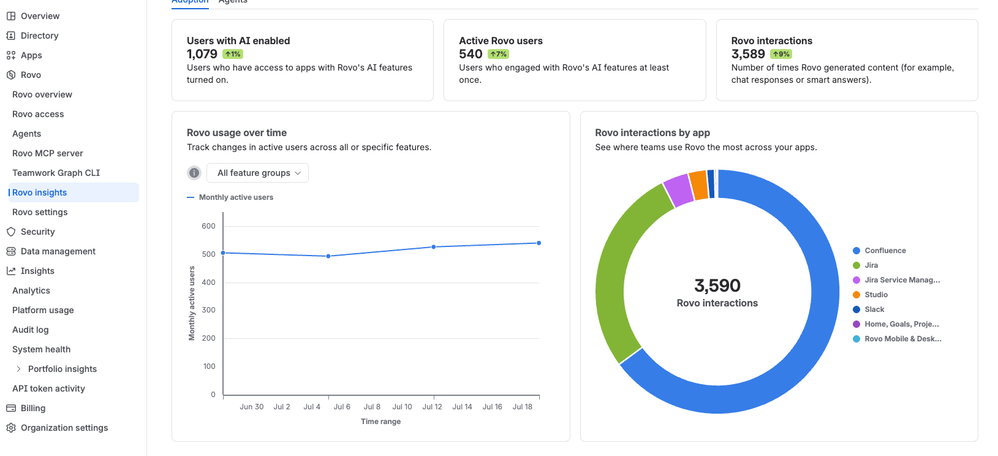Open Rovo overview page
Image resolution: width=998 pixels, height=456 pixels.
coord(42,95)
